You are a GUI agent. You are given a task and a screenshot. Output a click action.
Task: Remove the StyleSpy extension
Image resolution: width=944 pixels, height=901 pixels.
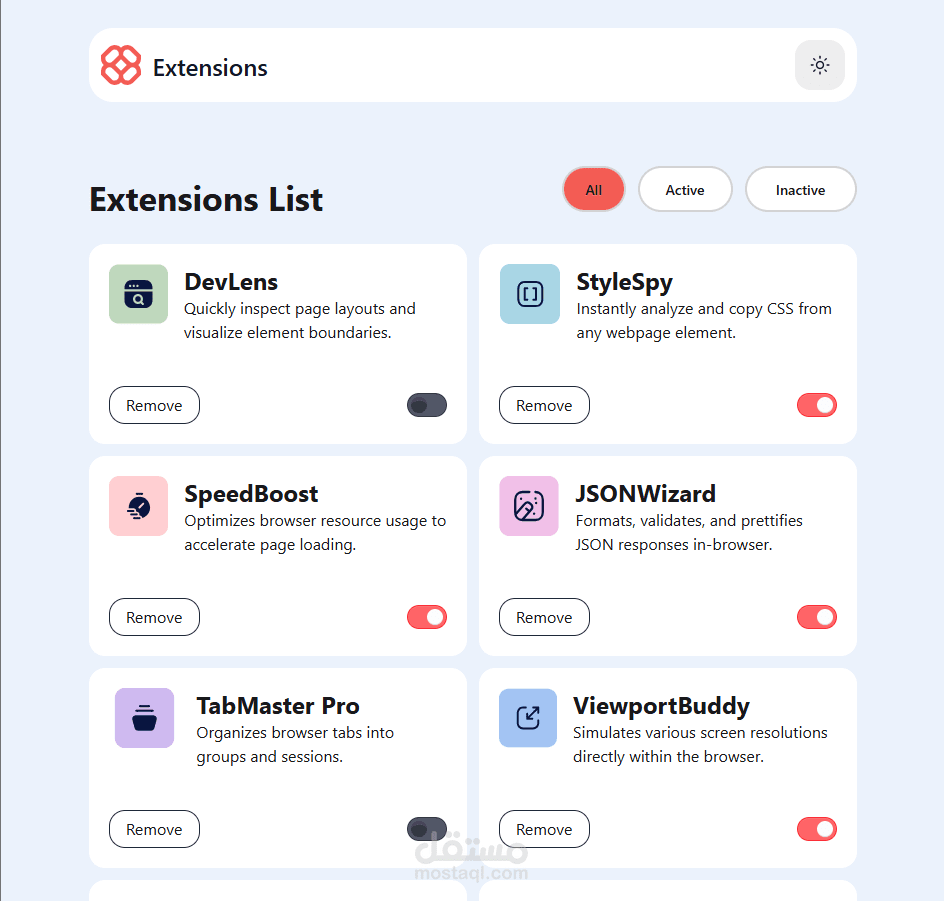[x=544, y=405]
